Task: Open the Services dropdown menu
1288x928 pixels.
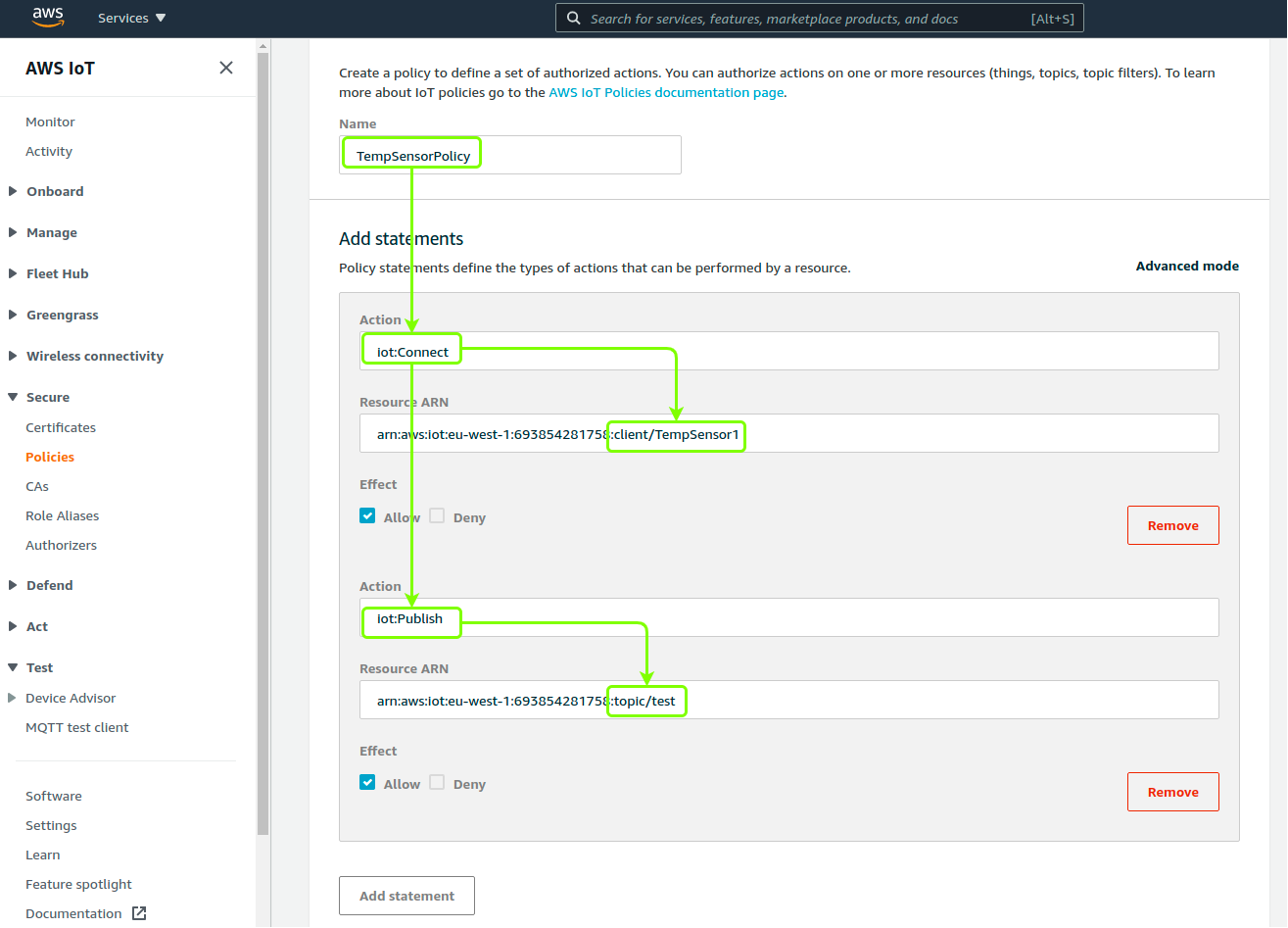Action: (x=132, y=18)
